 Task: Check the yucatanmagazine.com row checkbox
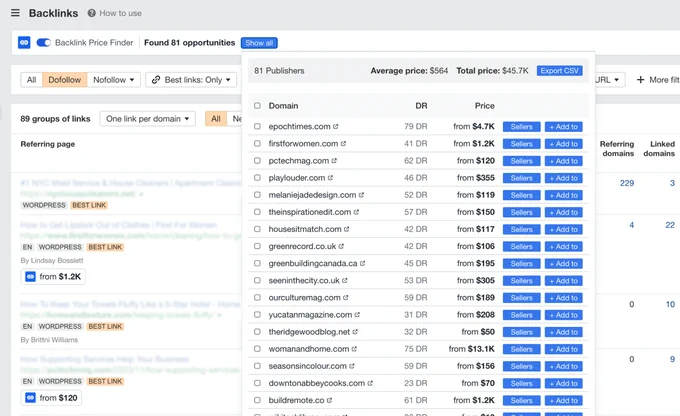pyautogui.click(x=257, y=314)
